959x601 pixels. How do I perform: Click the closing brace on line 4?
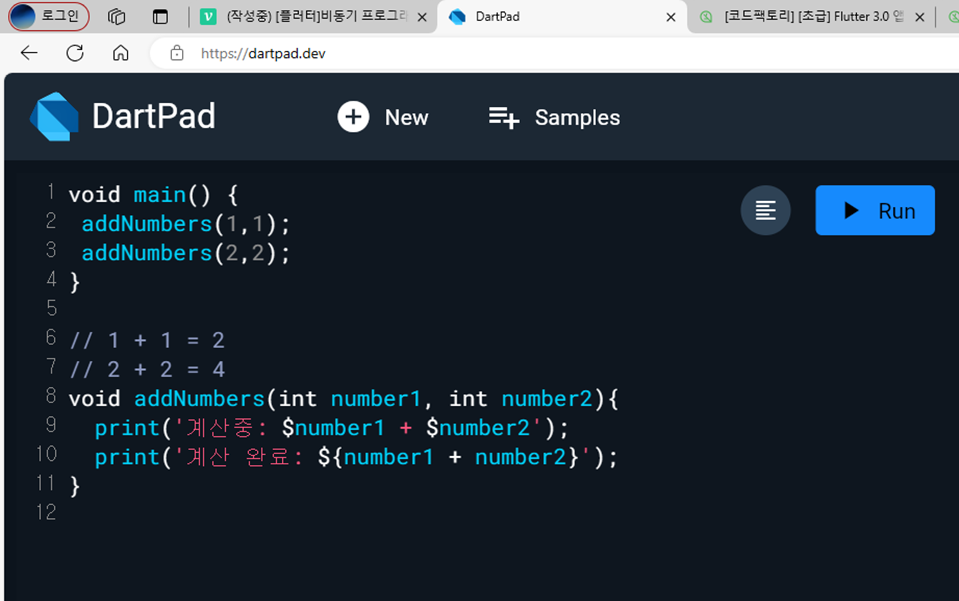pos(75,282)
